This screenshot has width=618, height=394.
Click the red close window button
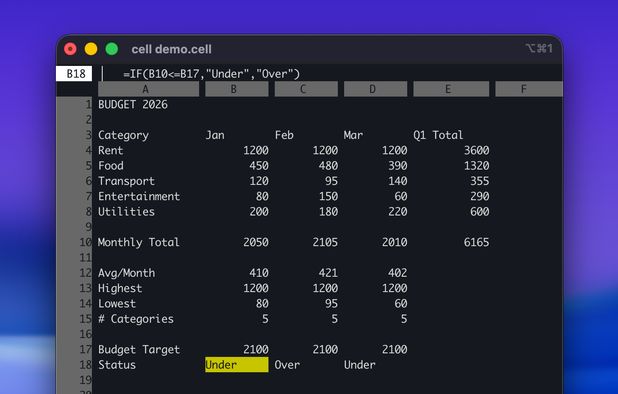coord(70,49)
